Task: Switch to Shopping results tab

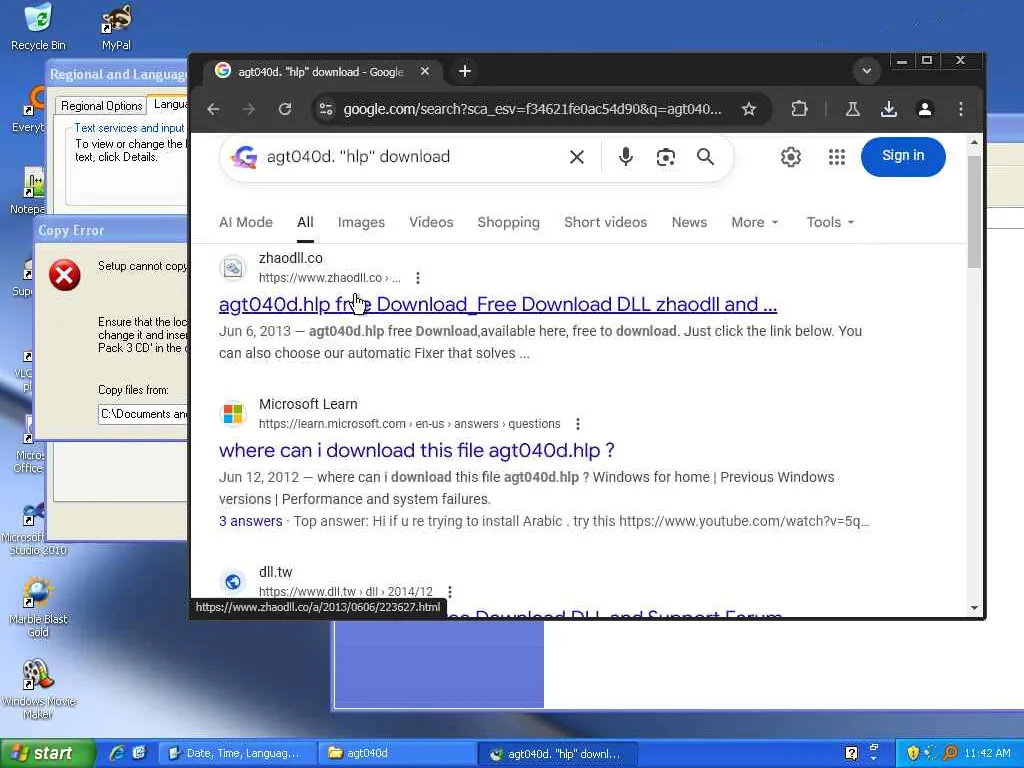Action: [508, 222]
